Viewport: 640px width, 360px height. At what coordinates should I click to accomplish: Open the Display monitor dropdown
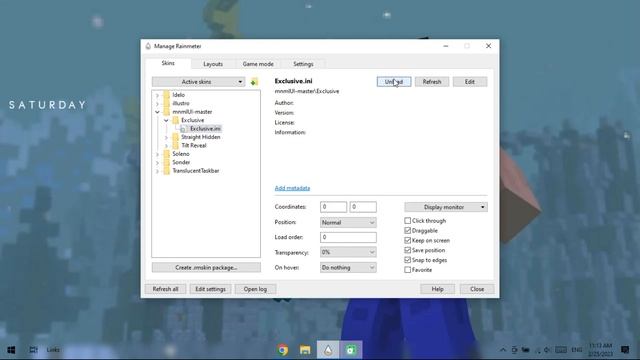click(x=446, y=207)
